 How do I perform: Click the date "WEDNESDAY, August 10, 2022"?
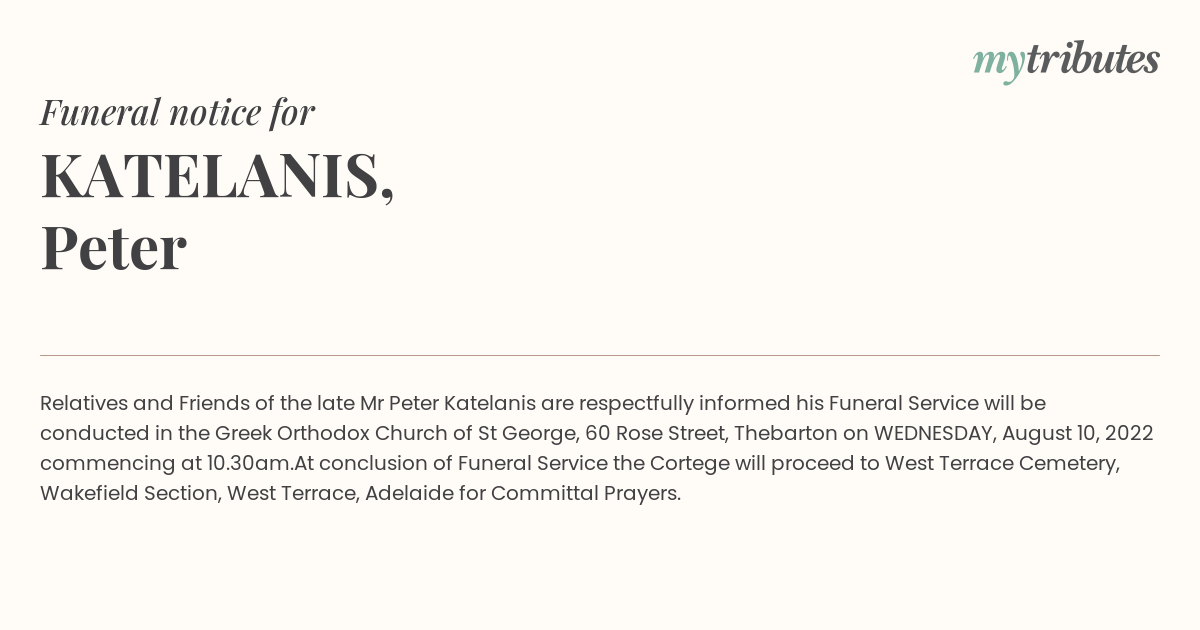tap(1014, 434)
